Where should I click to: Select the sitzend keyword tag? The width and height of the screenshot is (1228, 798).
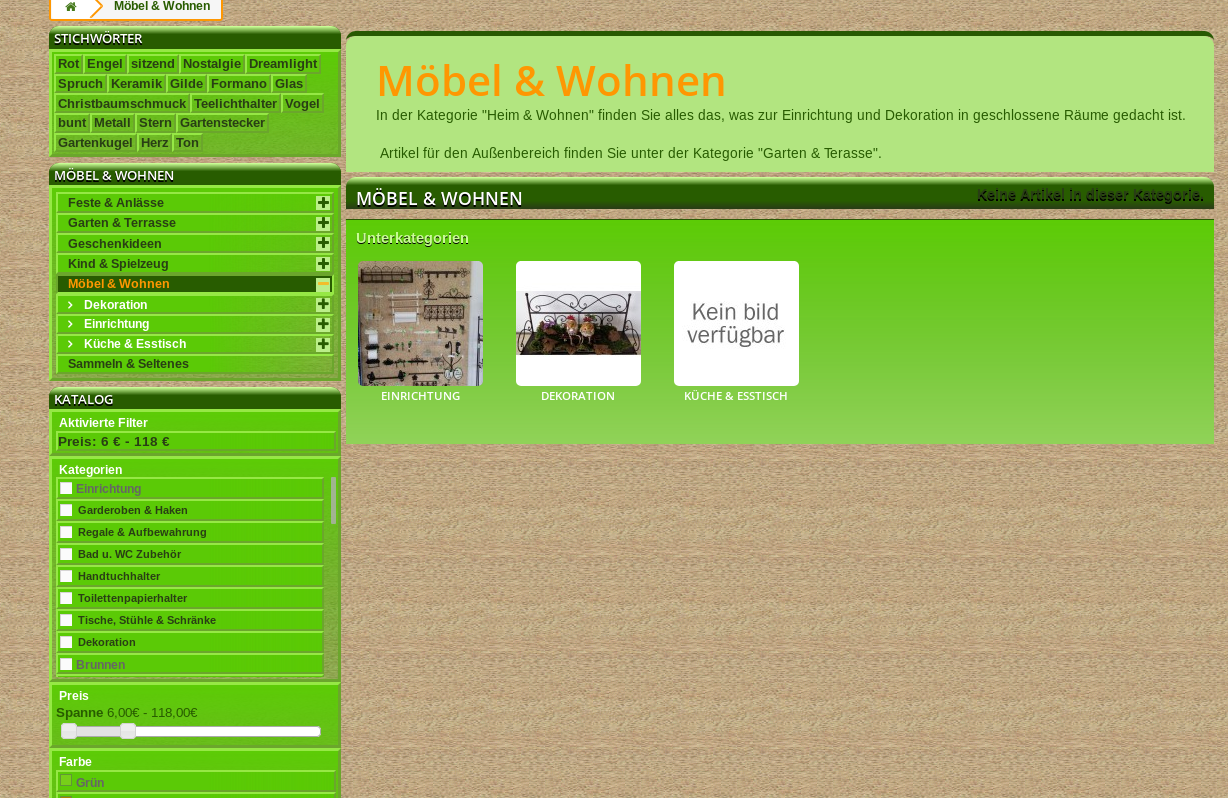153,64
